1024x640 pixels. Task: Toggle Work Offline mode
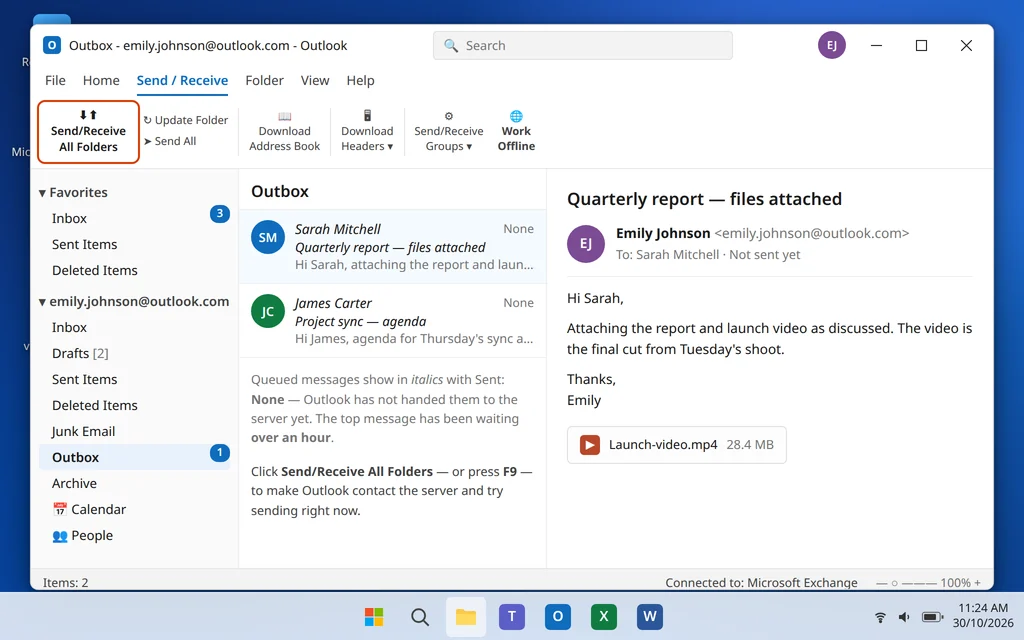point(516,131)
